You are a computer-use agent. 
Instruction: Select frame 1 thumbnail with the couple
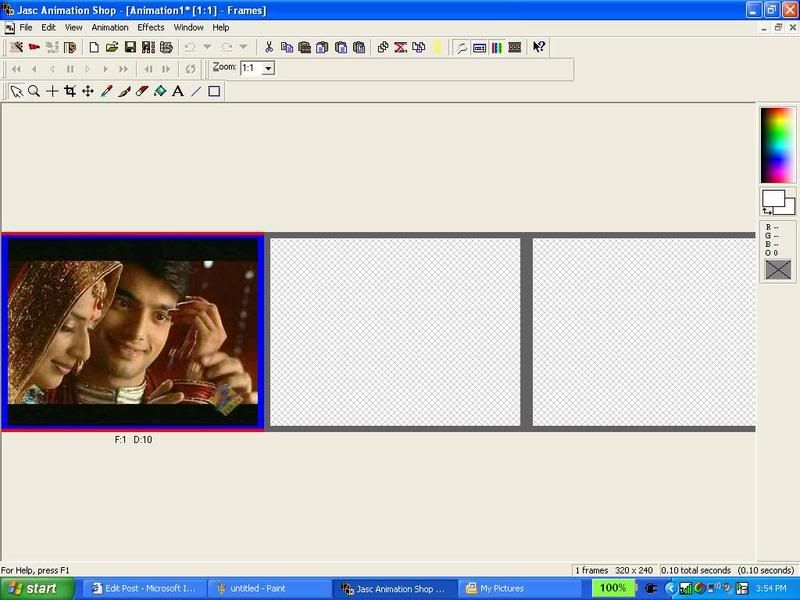(133, 332)
